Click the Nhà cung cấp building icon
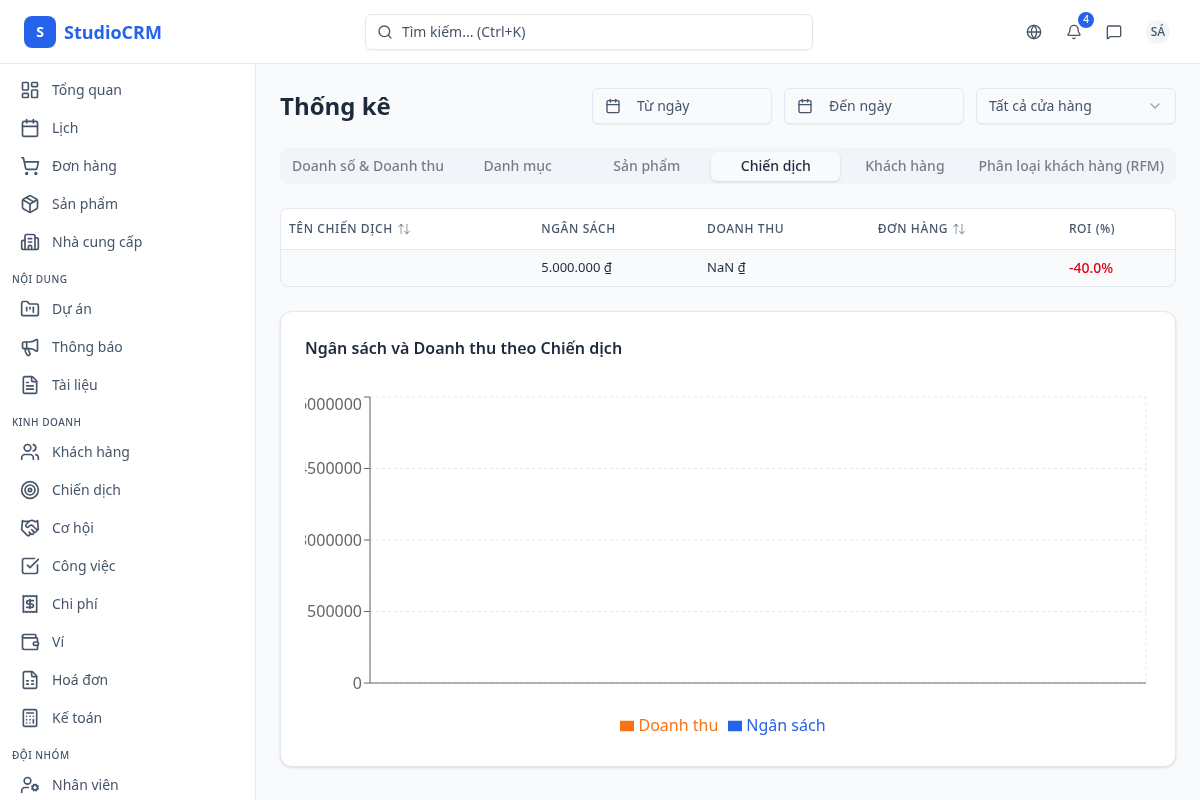This screenshot has height=800, width=1200. click(30, 242)
